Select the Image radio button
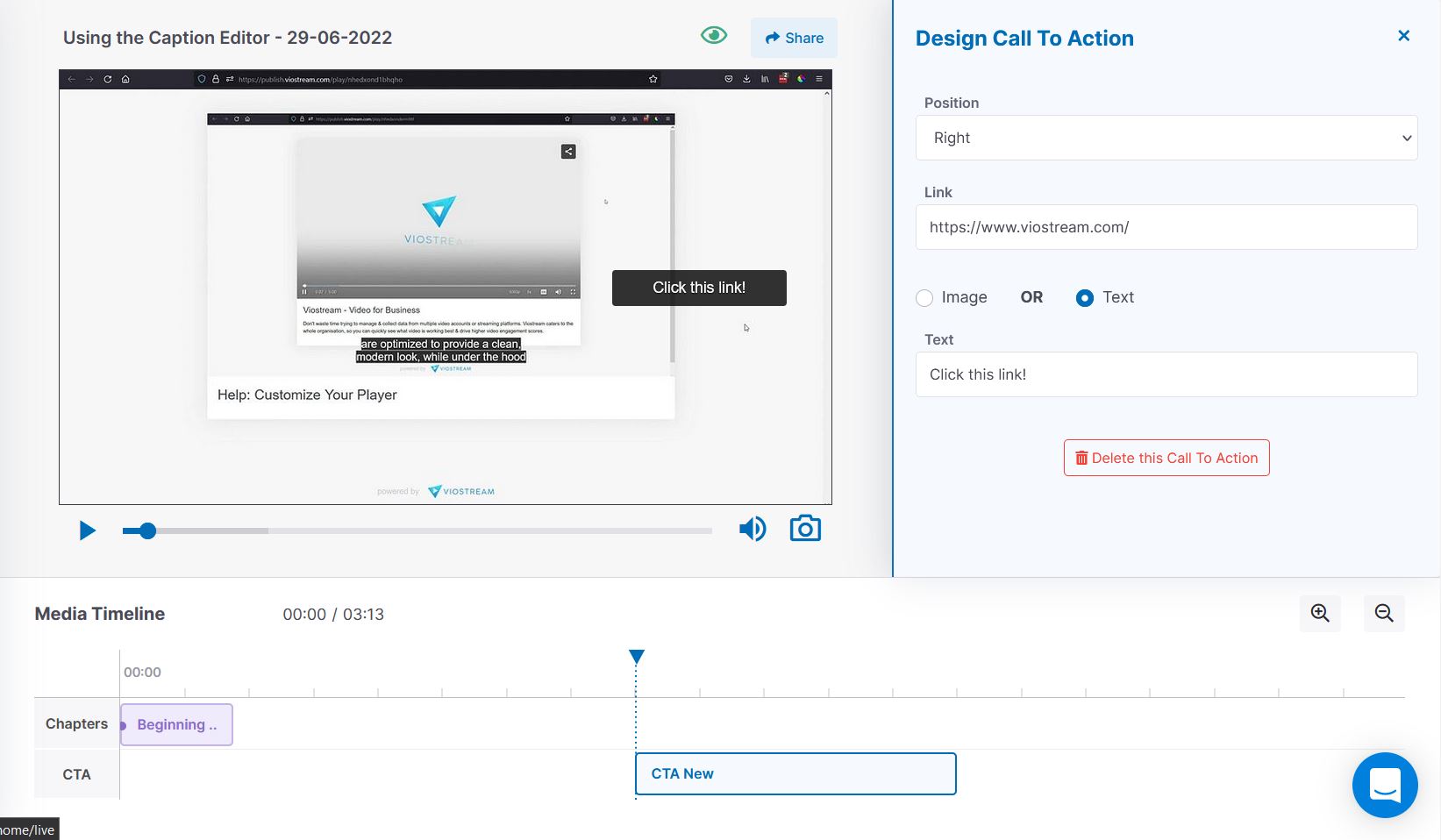Viewport: 1441px width, 840px height. pyautogui.click(x=924, y=298)
